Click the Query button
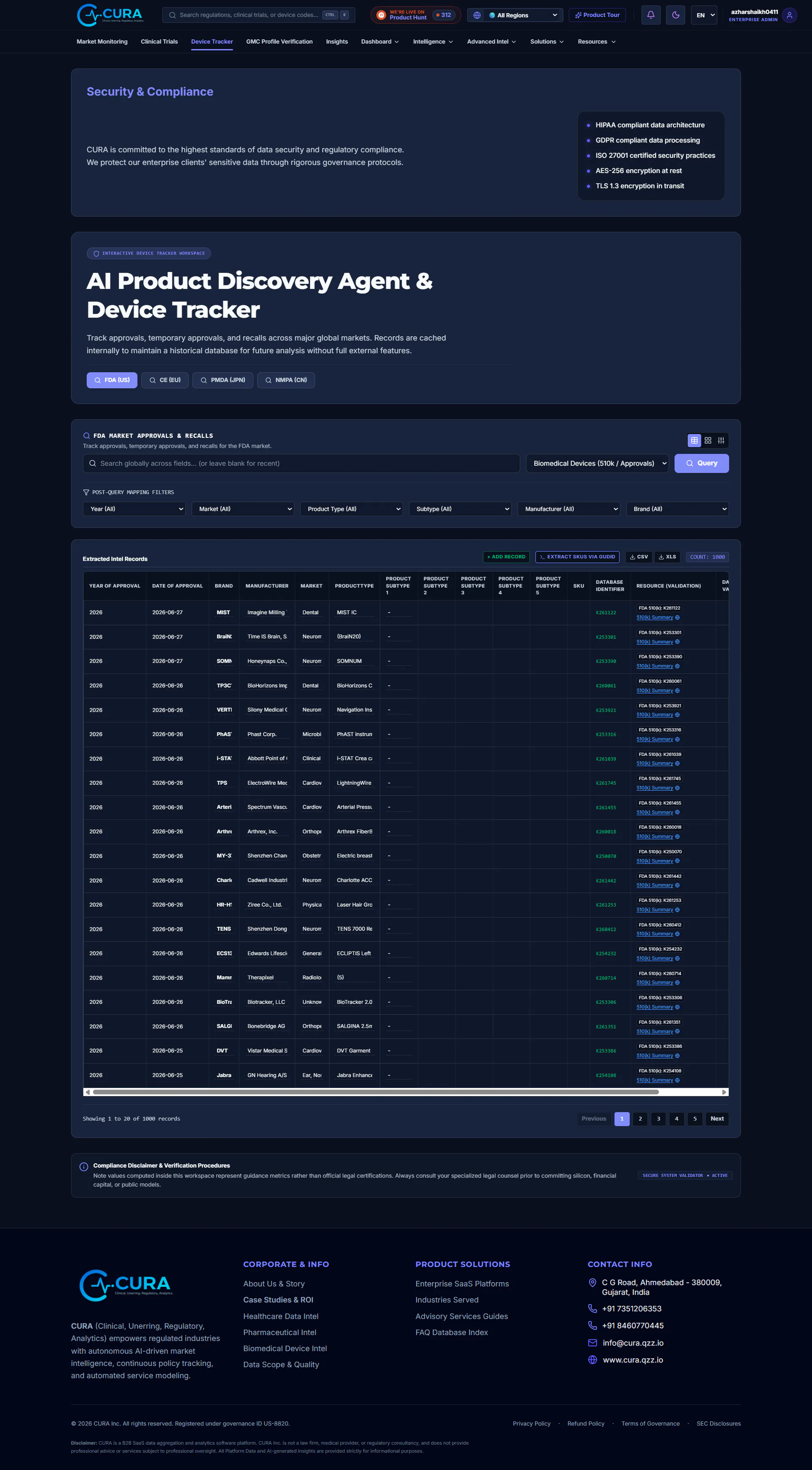Screen dimensions: 812x1470 701,463
